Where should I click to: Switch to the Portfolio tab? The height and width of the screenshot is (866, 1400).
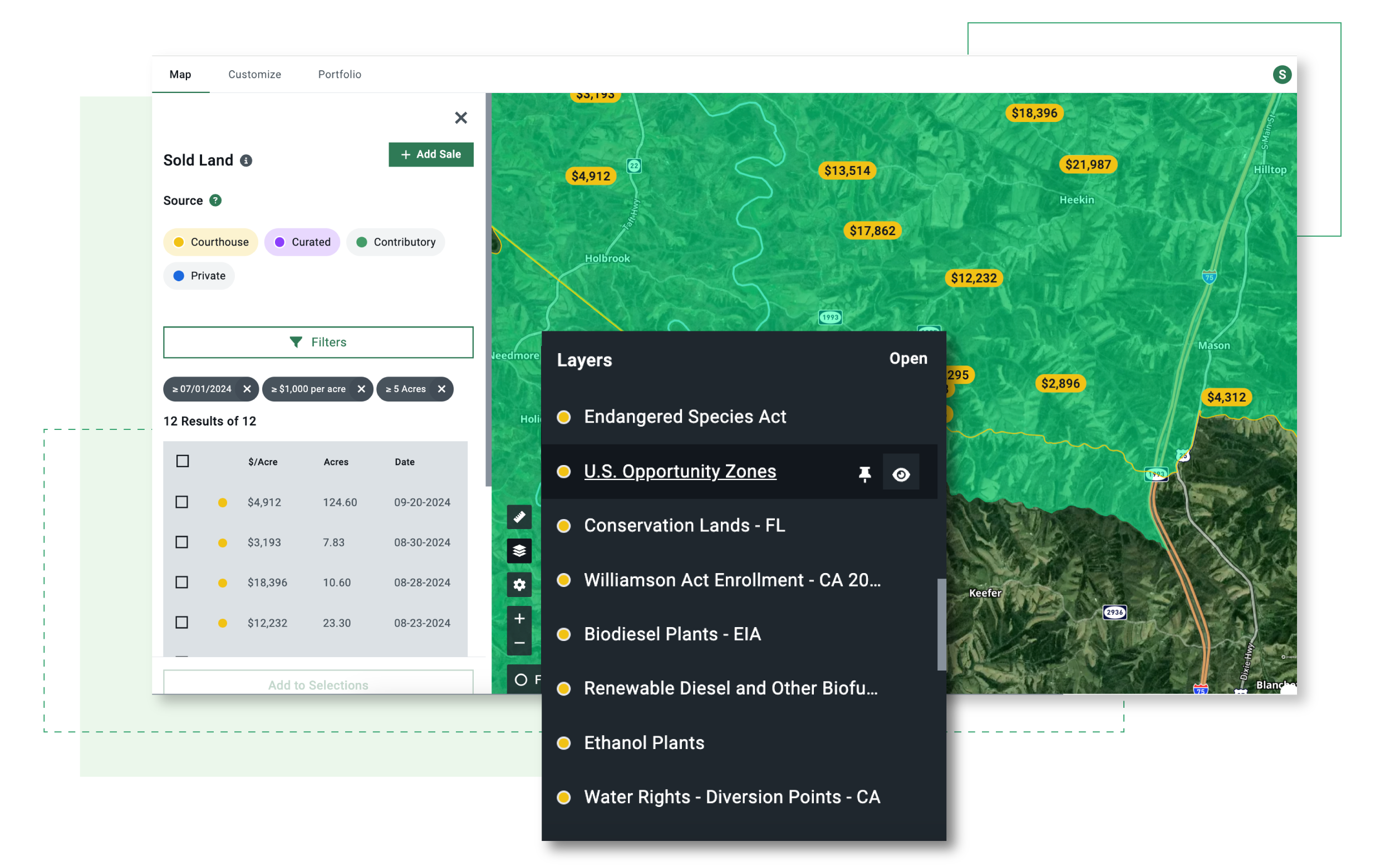340,74
